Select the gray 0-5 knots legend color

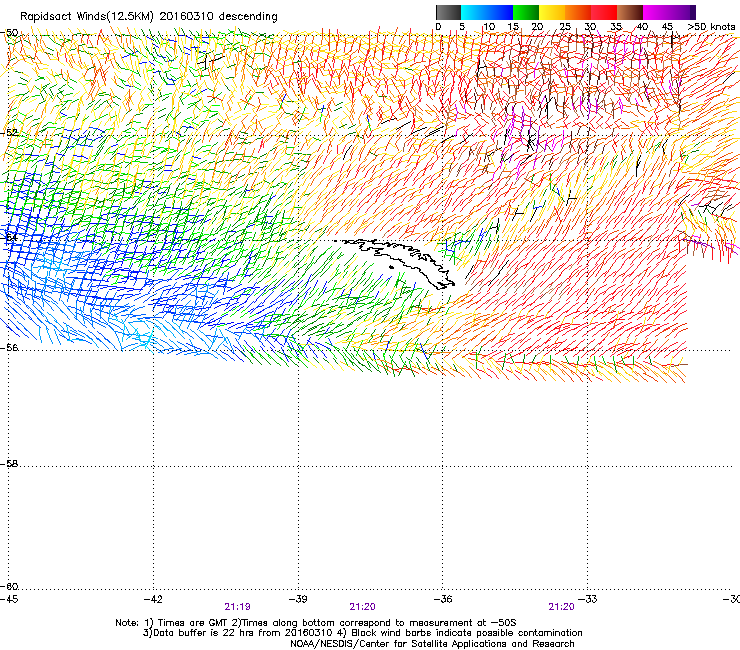pos(448,12)
